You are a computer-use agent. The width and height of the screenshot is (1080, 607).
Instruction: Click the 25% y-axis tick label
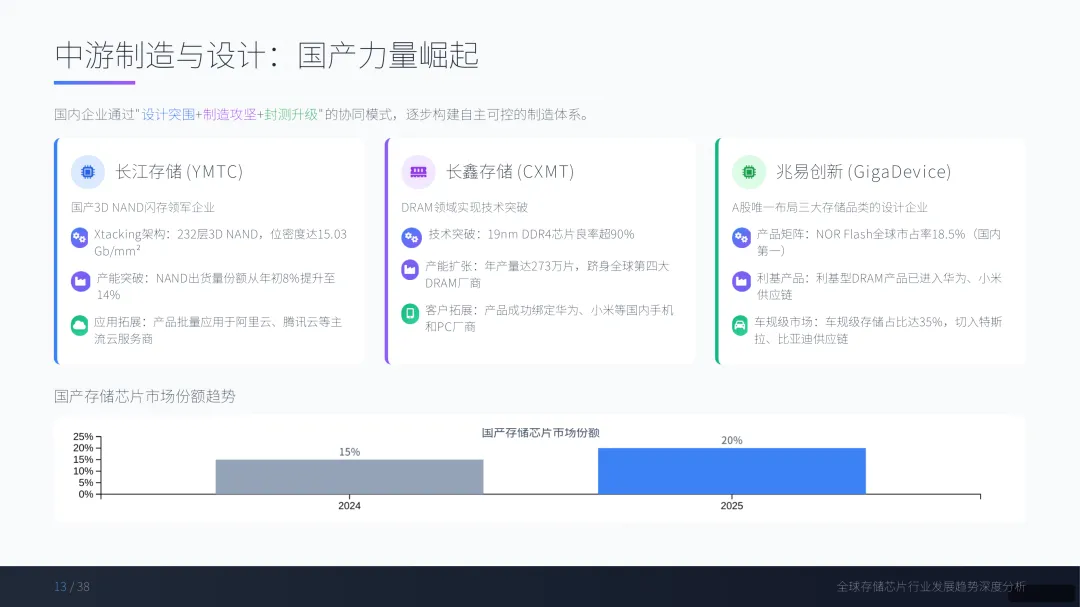click(x=83, y=437)
